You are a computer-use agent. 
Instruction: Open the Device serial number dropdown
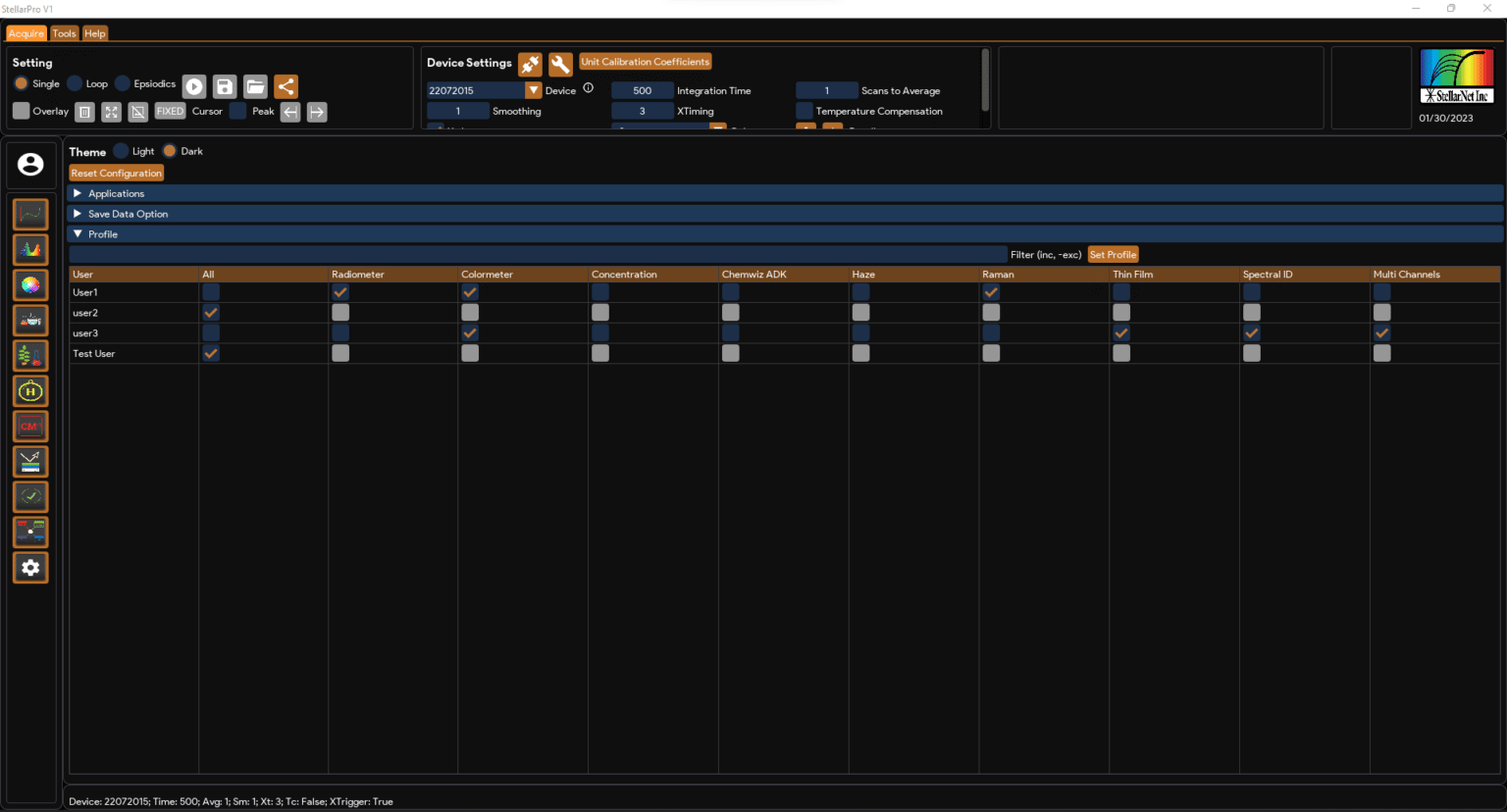pyautogui.click(x=534, y=90)
